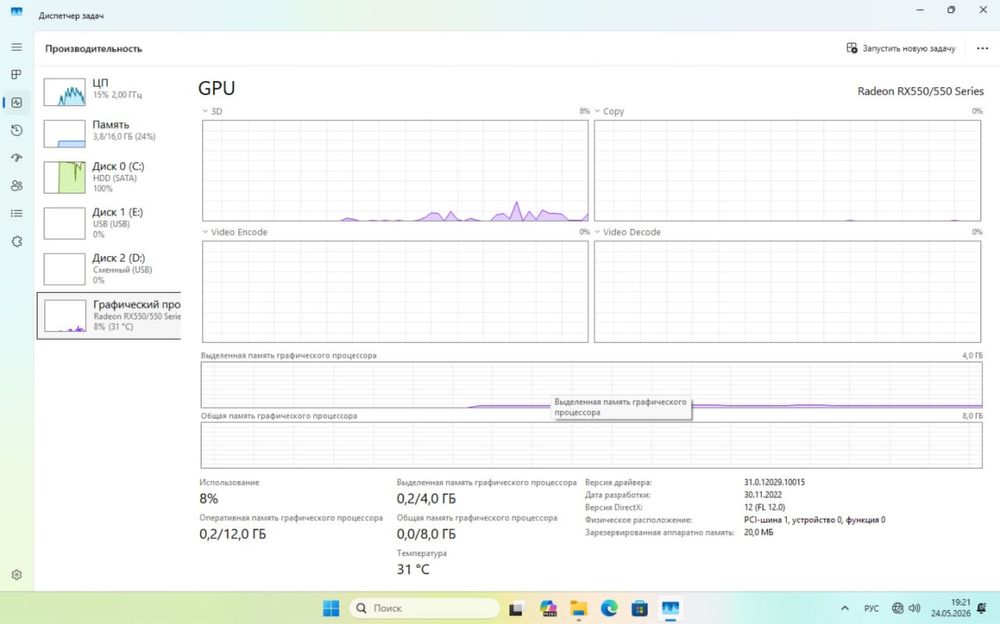Open Task Manager settings gear icon
1000x624 pixels.
17,574
